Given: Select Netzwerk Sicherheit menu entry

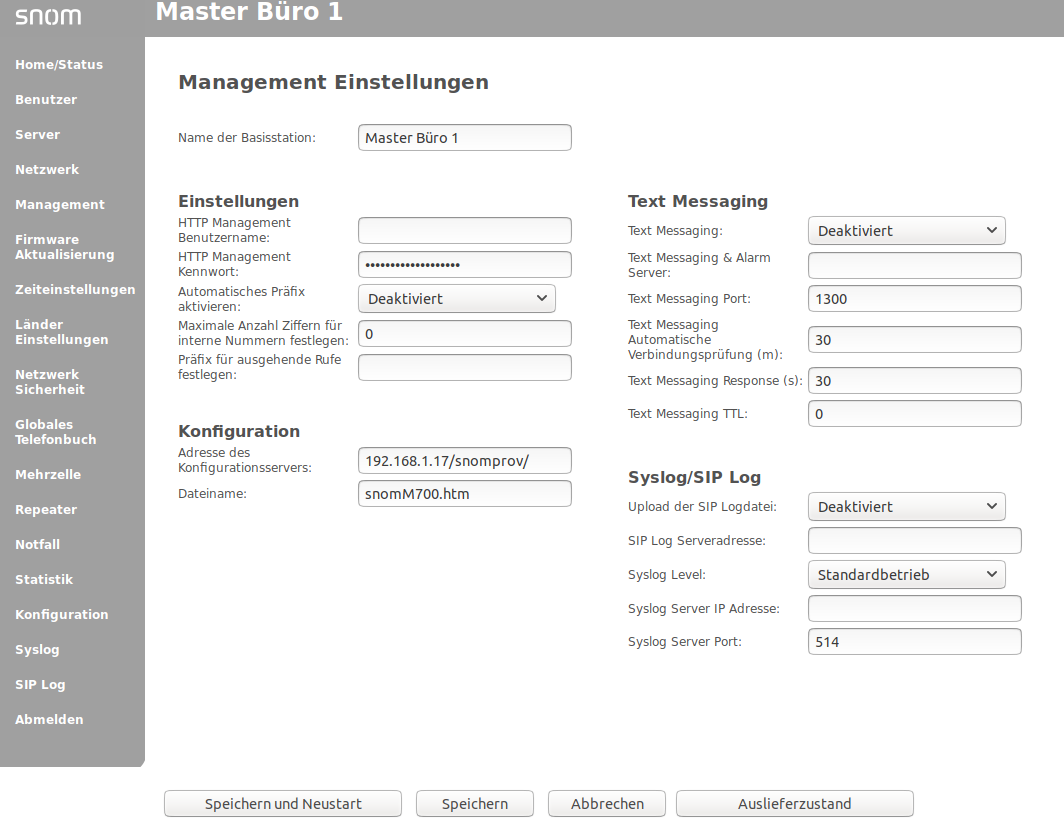Looking at the screenshot, I should coord(50,382).
